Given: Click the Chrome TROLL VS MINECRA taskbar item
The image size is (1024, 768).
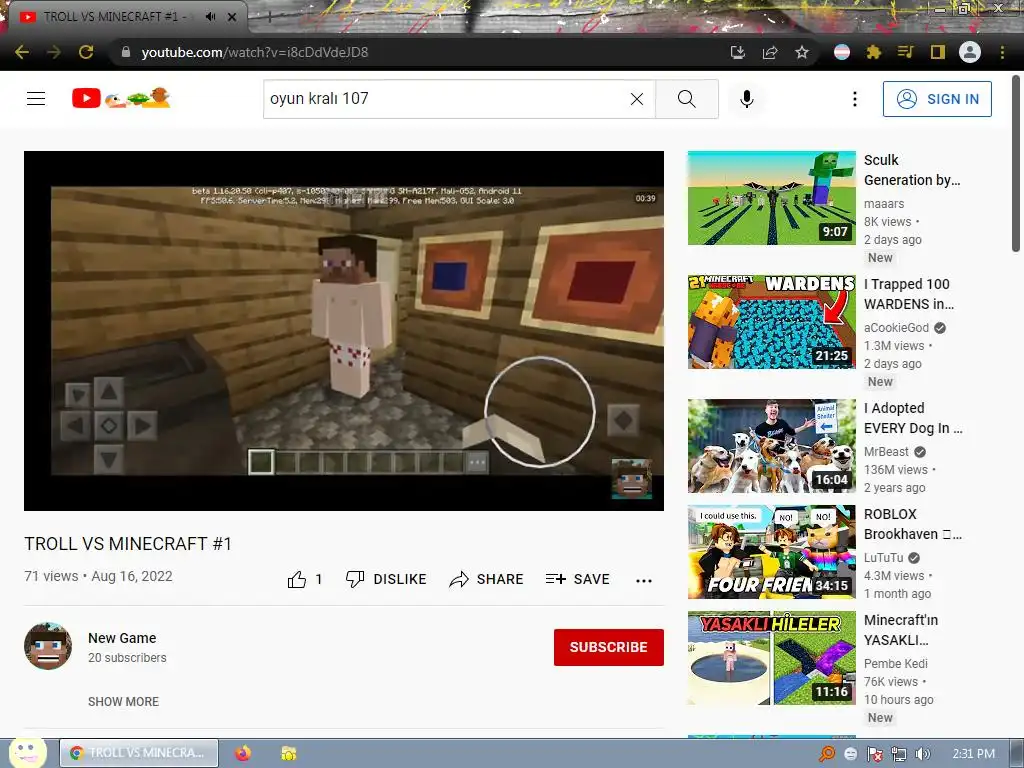Looking at the screenshot, I should tap(139, 753).
